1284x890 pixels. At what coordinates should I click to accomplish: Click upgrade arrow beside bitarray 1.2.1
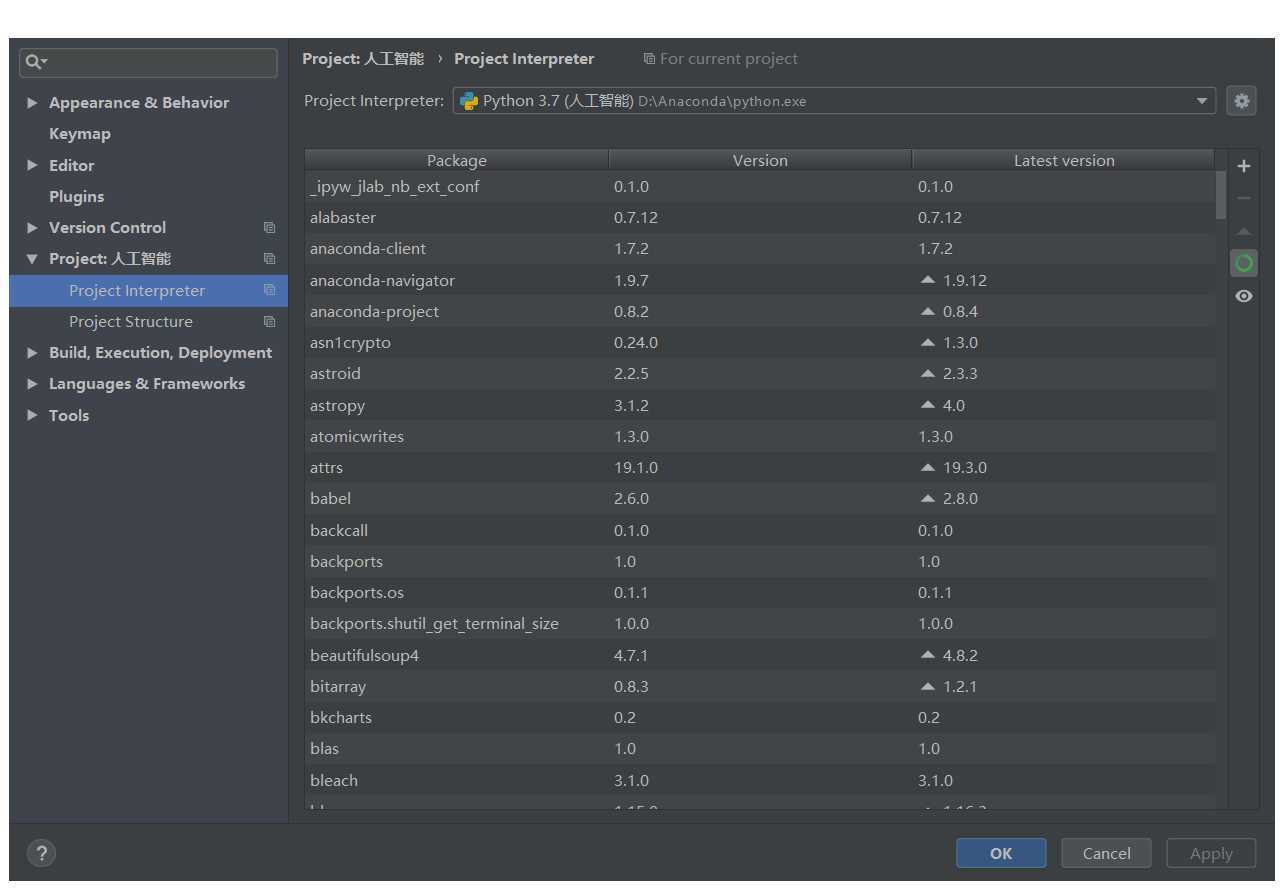click(928, 686)
